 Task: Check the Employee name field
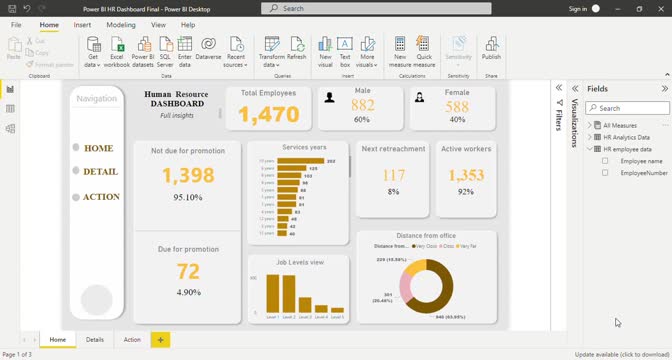[605, 161]
